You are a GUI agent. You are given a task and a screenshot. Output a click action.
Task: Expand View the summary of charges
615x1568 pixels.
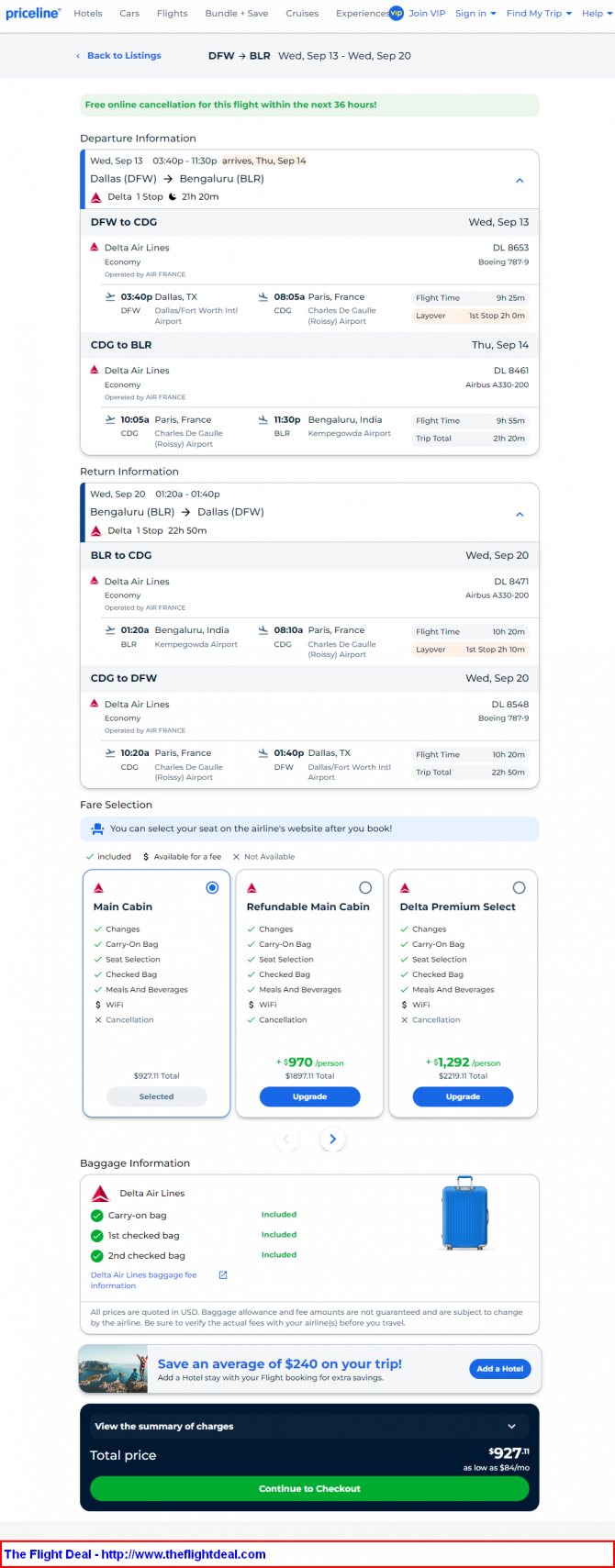pos(309,1426)
